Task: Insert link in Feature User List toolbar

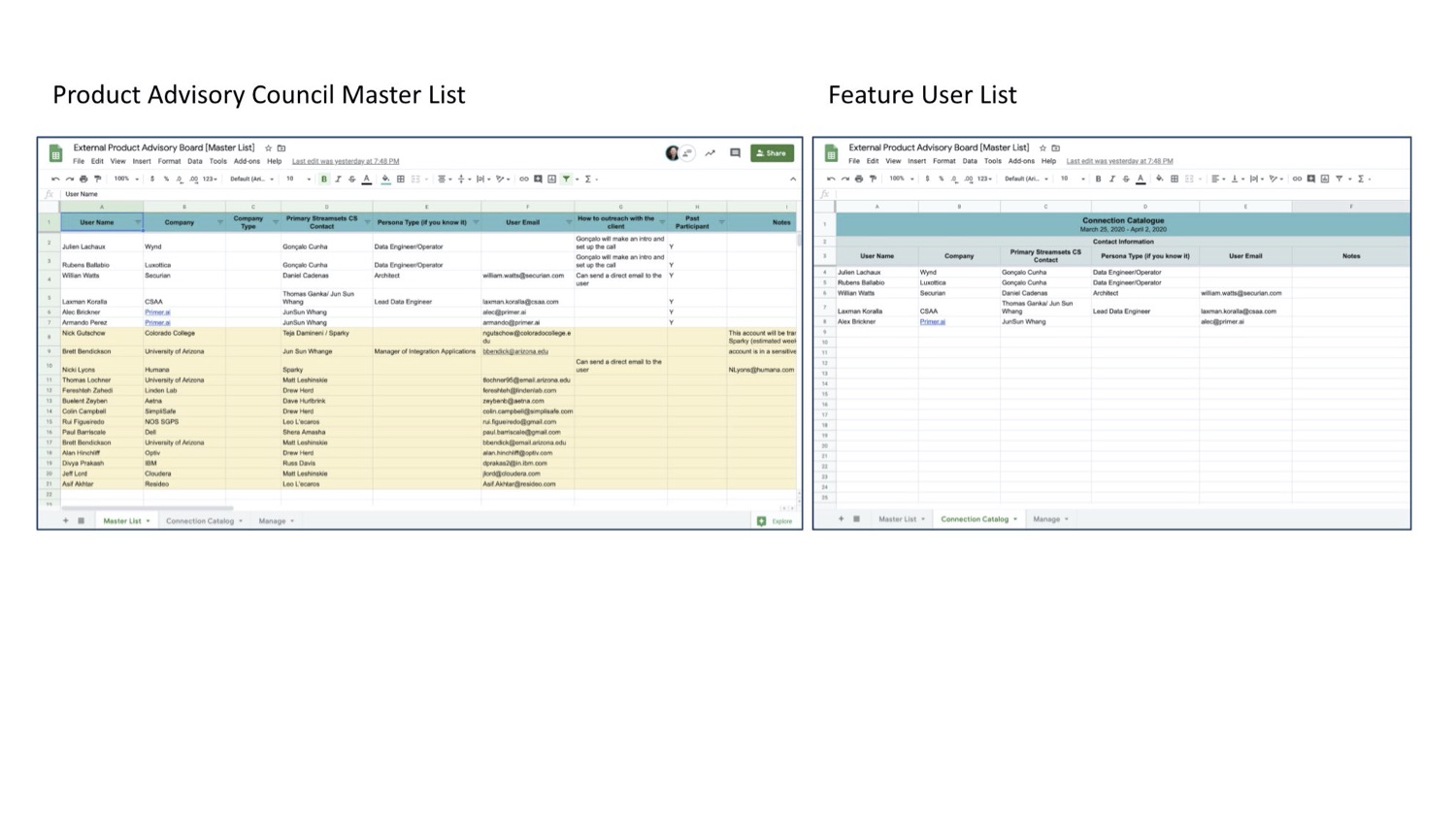Action: click(1297, 179)
